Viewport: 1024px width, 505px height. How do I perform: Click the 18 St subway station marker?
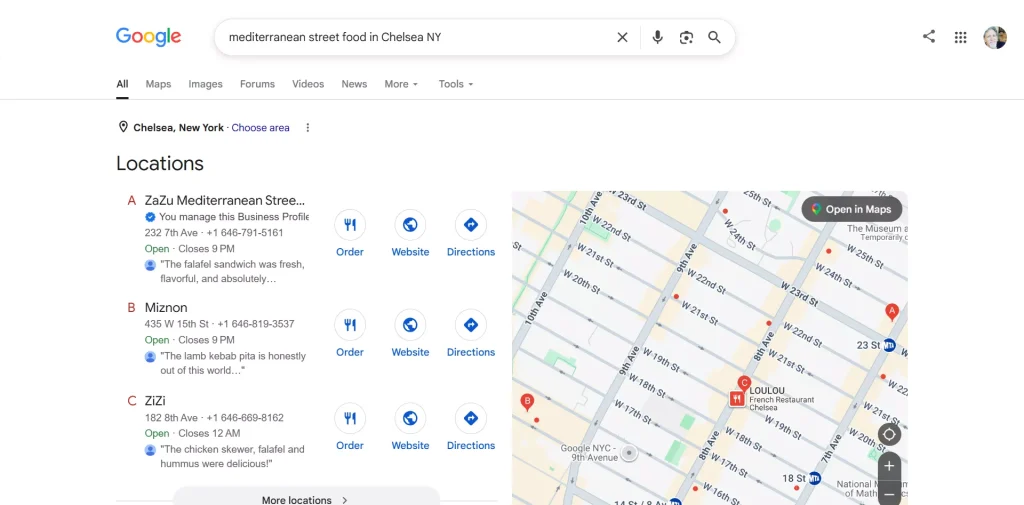pyautogui.click(x=814, y=478)
